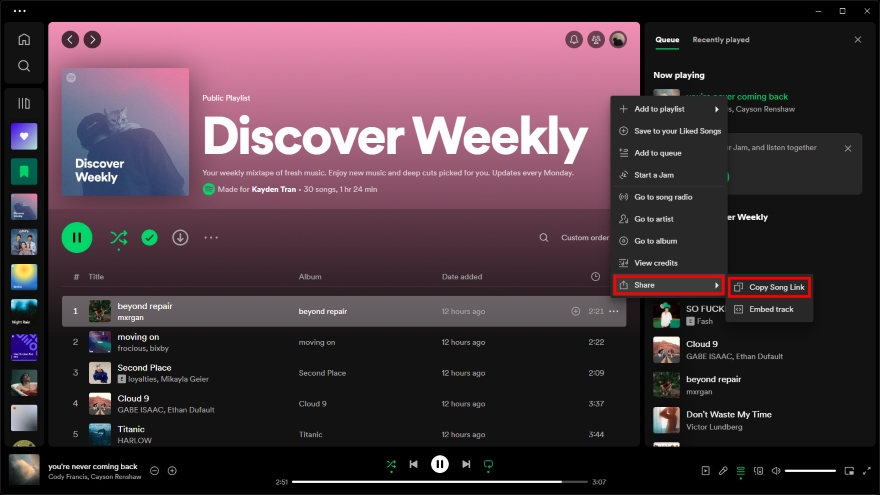Open the moving on album link
The height and width of the screenshot is (495, 880).
[x=317, y=342]
